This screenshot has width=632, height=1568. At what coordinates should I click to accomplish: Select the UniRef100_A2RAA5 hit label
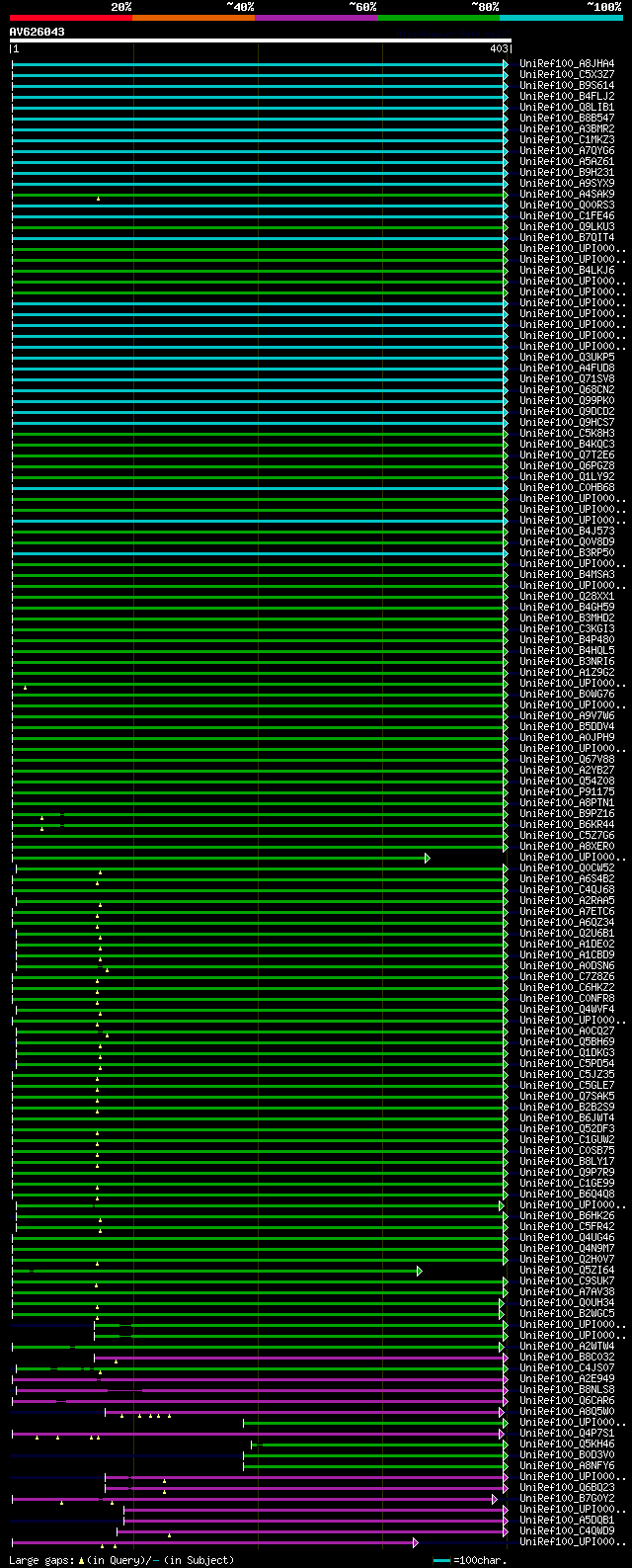click(x=567, y=901)
